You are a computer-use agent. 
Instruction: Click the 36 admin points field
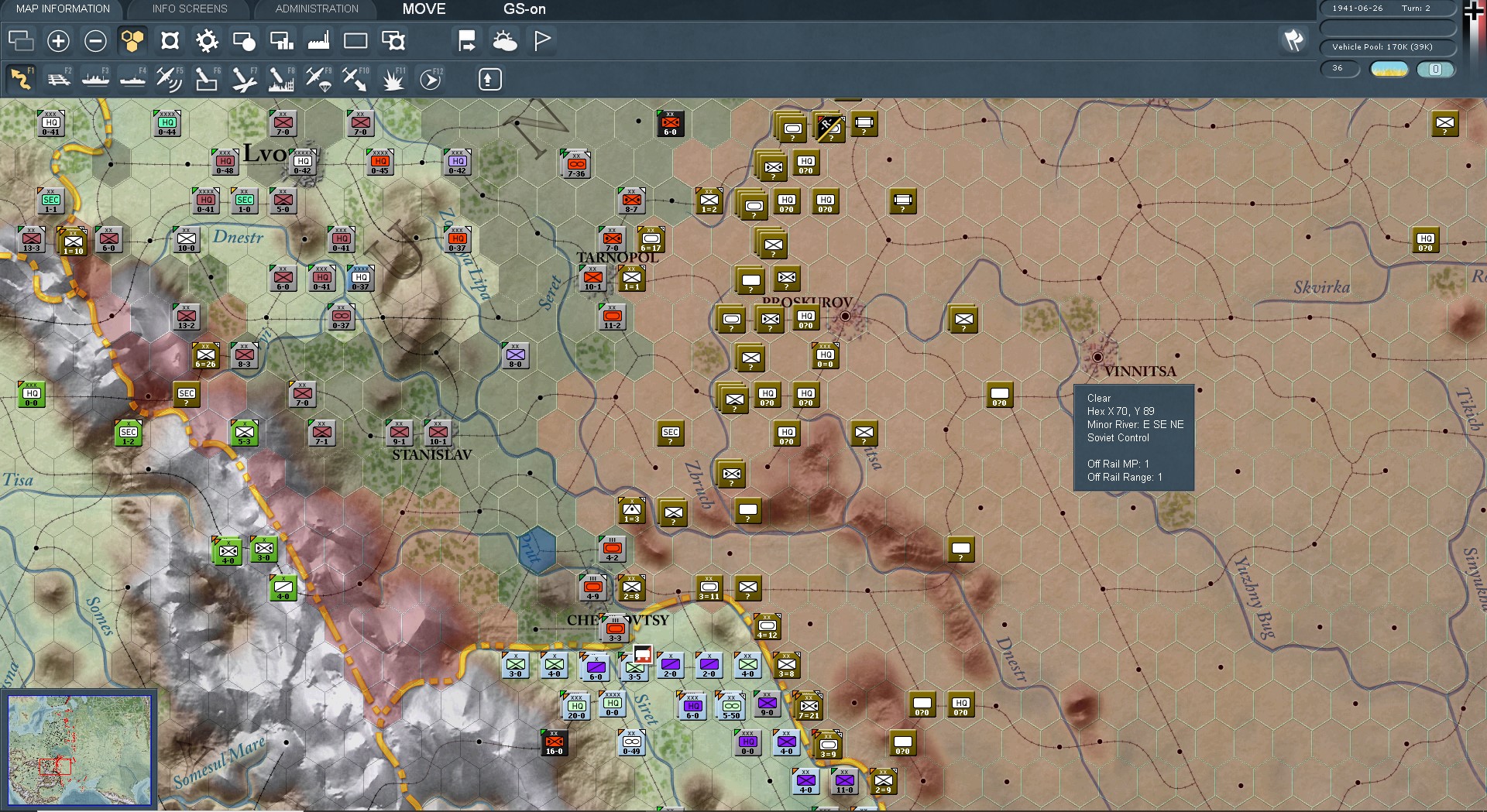click(1341, 69)
